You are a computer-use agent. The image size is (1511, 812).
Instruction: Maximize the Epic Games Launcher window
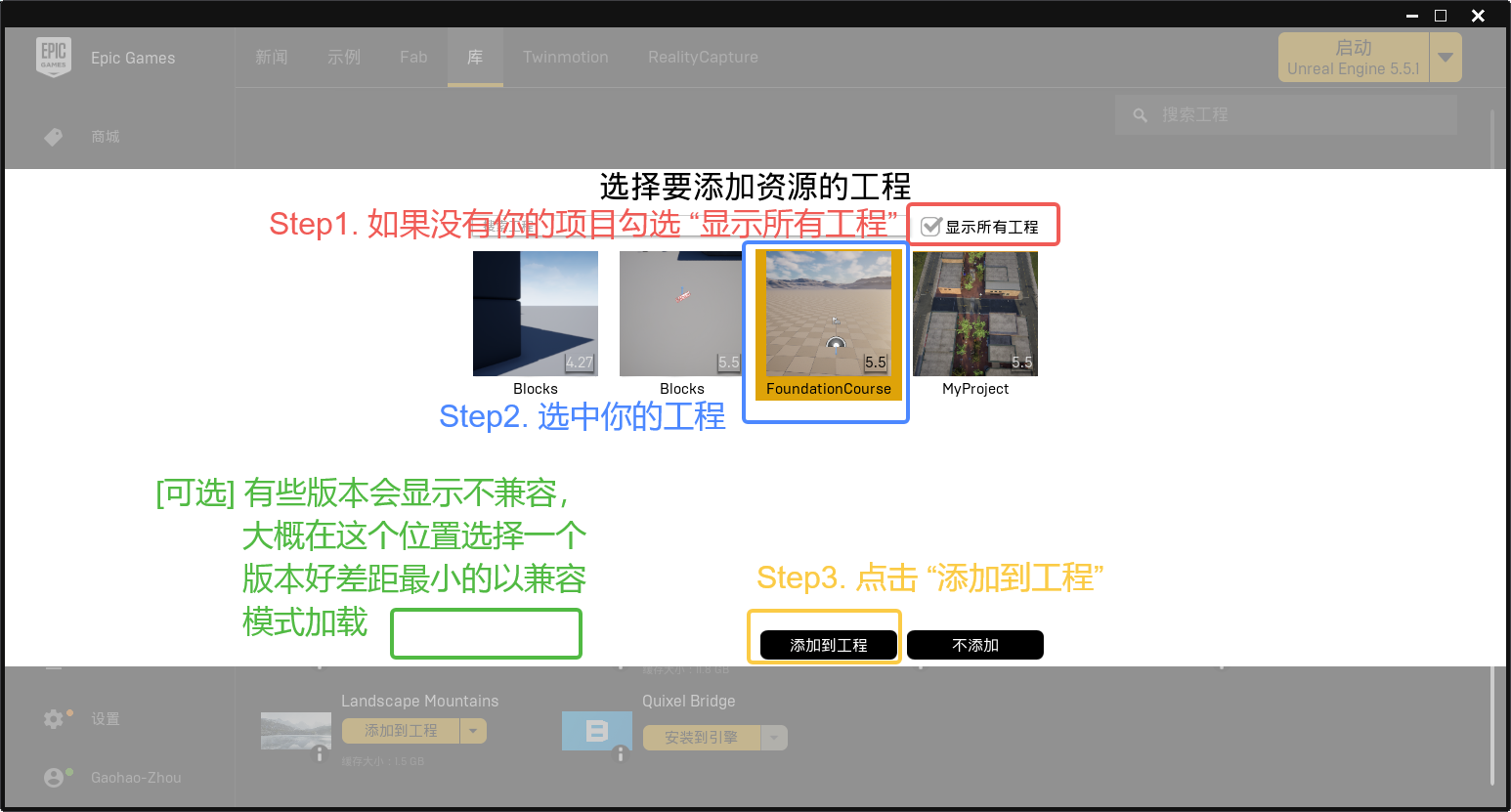(1441, 16)
